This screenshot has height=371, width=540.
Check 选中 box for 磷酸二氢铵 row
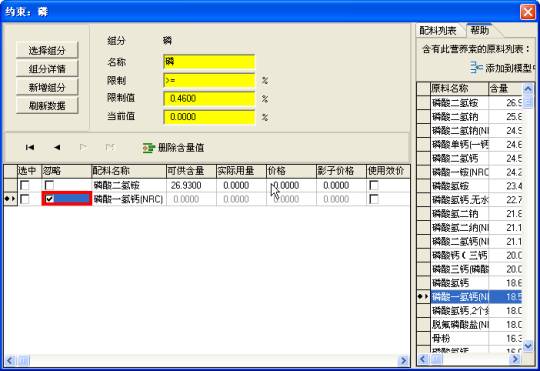coord(25,185)
